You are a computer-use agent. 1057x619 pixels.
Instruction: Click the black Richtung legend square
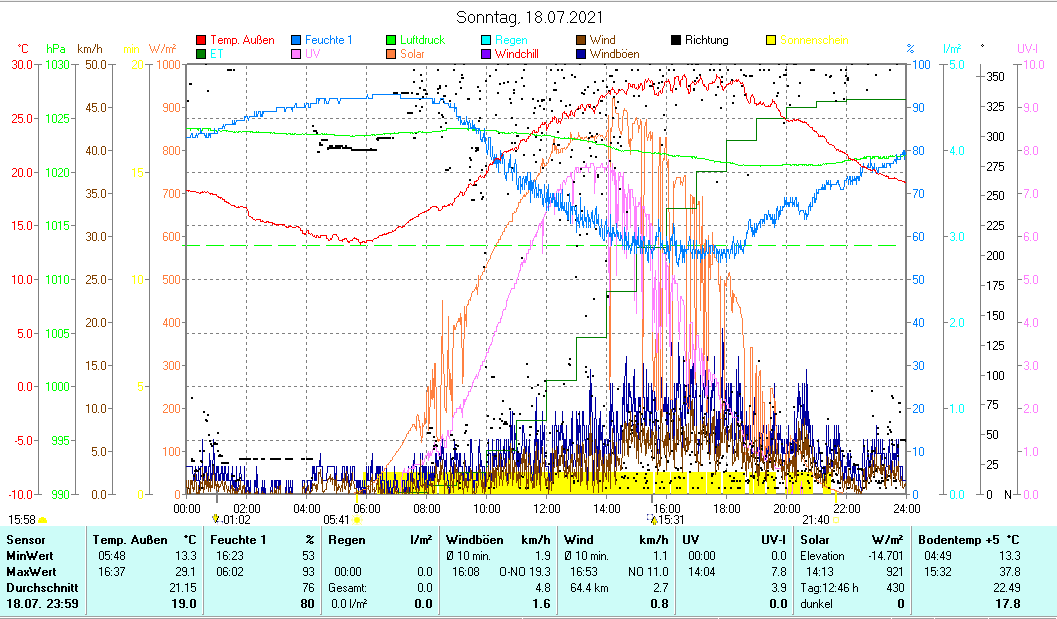pos(676,40)
